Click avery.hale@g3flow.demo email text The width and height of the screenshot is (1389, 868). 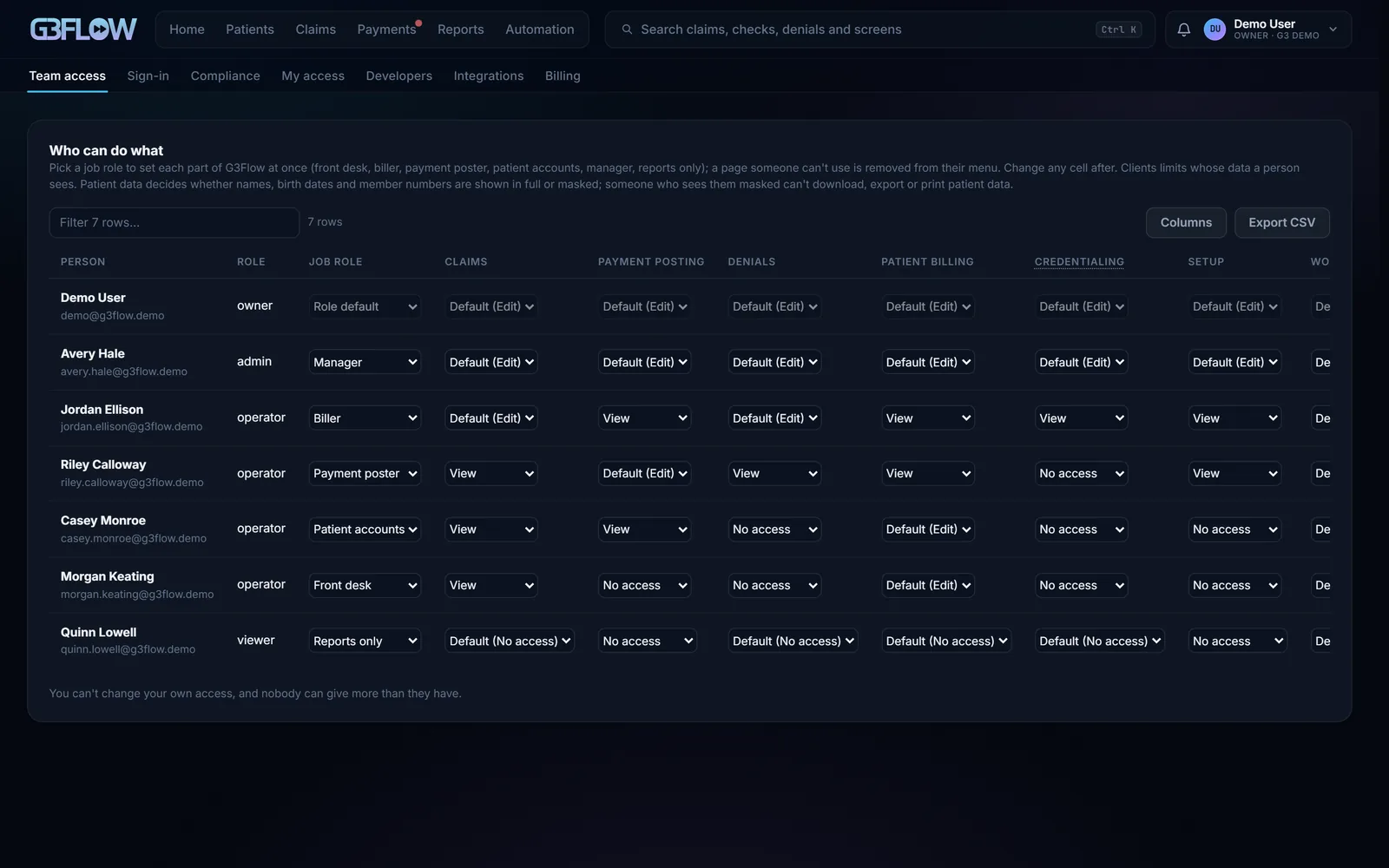tap(124, 372)
